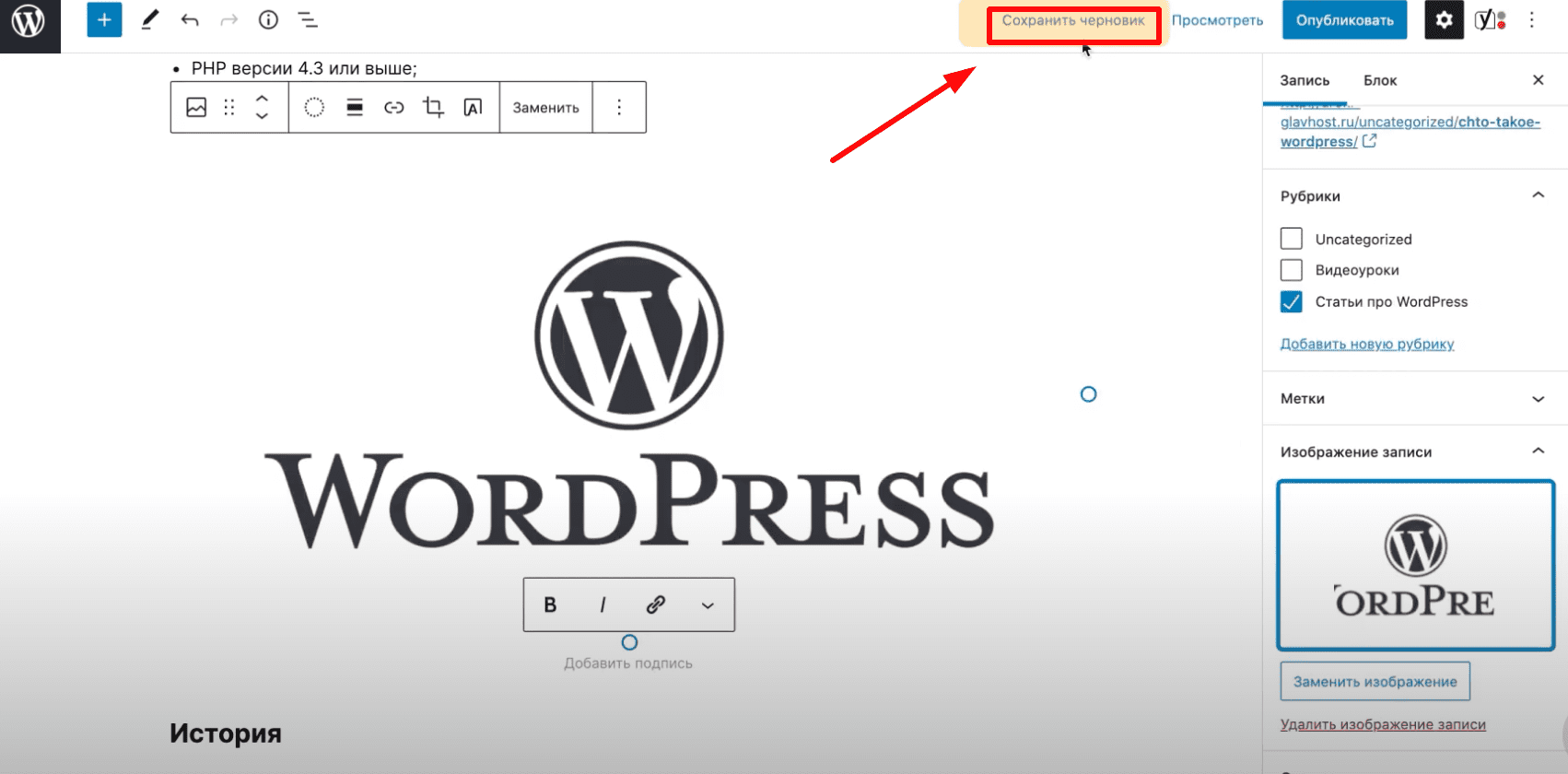Click the featured image thumbnail
The width and height of the screenshot is (1568, 774).
point(1416,565)
